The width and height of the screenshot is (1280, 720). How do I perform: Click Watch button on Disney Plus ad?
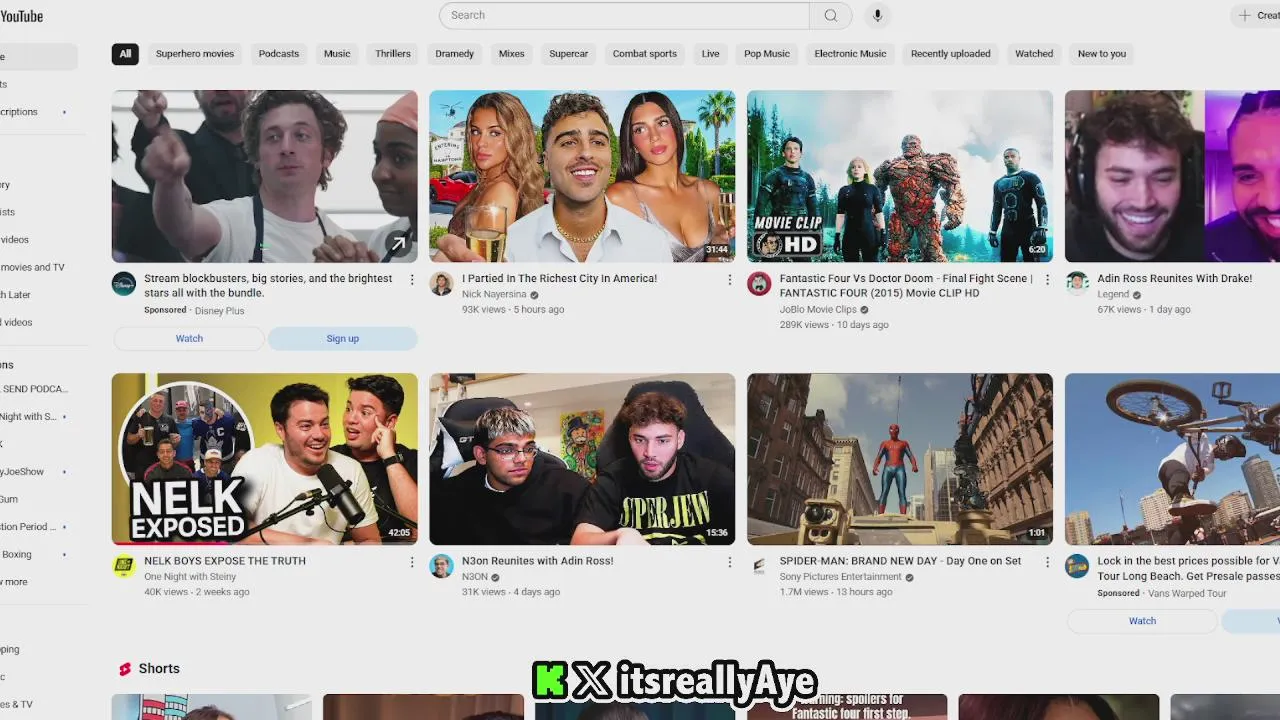pyautogui.click(x=189, y=339)
